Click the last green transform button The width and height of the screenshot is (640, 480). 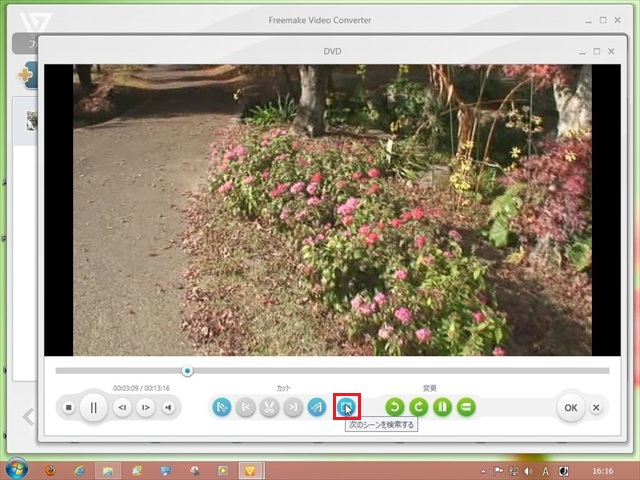click(466, 407)
